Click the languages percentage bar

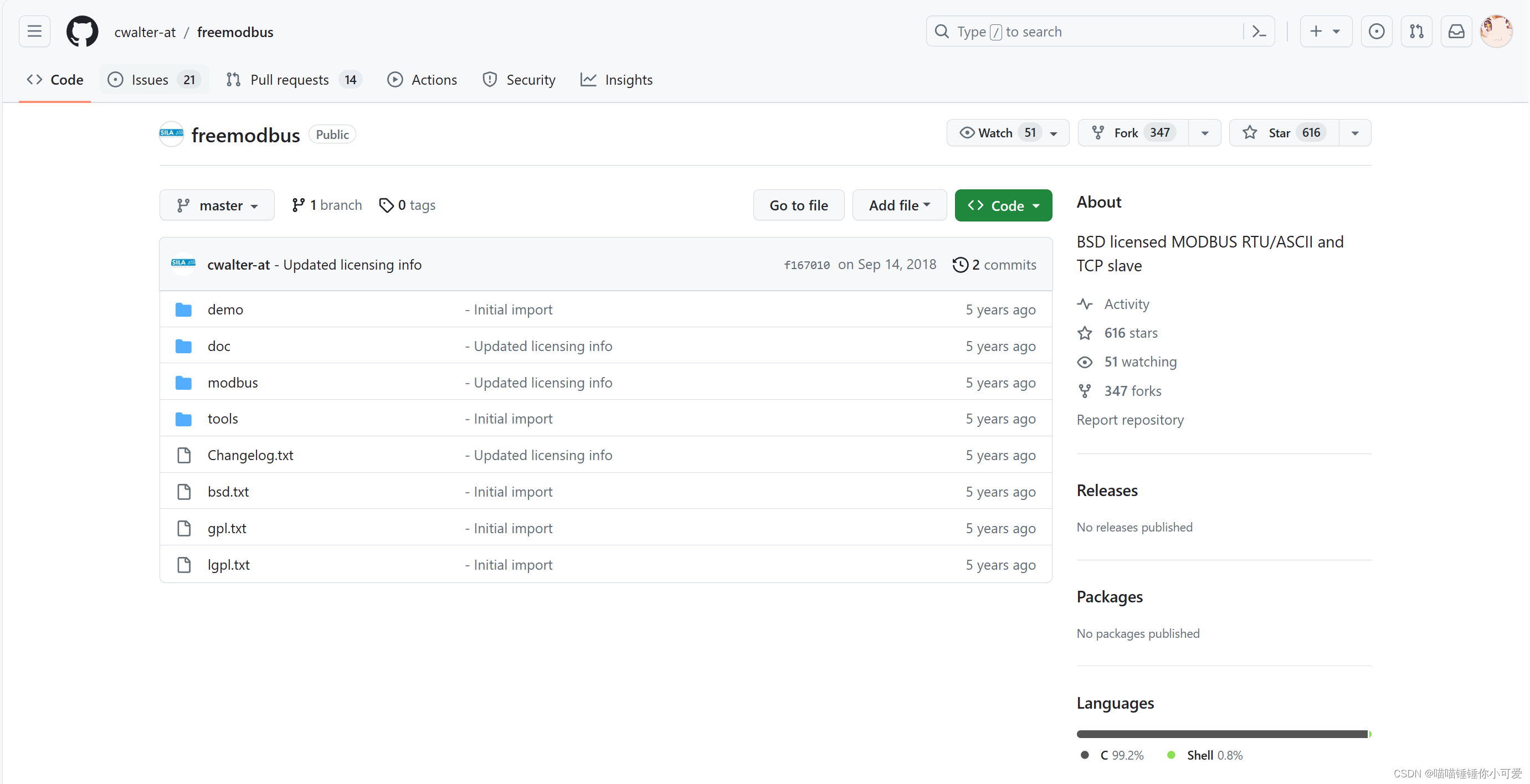(x=1223, y=734)
